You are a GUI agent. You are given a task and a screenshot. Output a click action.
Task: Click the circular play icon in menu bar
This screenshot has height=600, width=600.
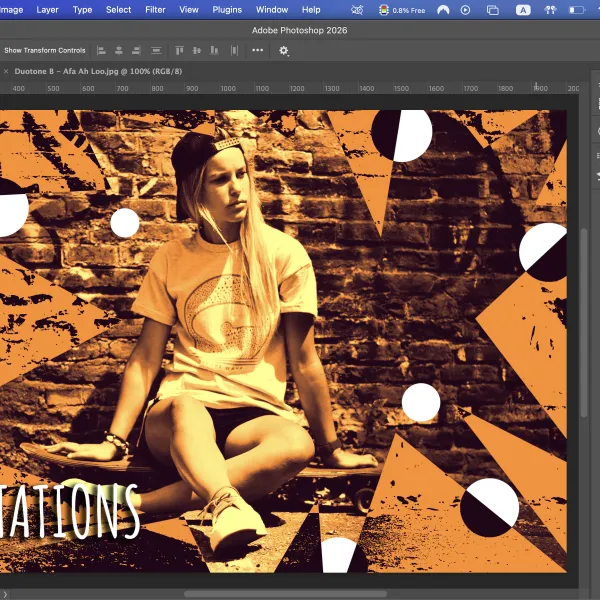tap(465, 10)
